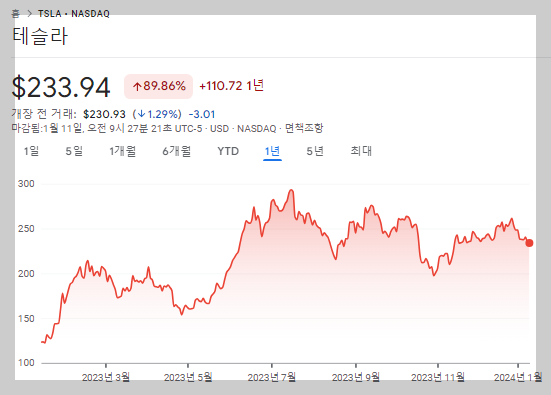Viewport: 551px width, 395px height.
Task: Click the 면책조항 disclaimer link
Action: coord(304,128)
